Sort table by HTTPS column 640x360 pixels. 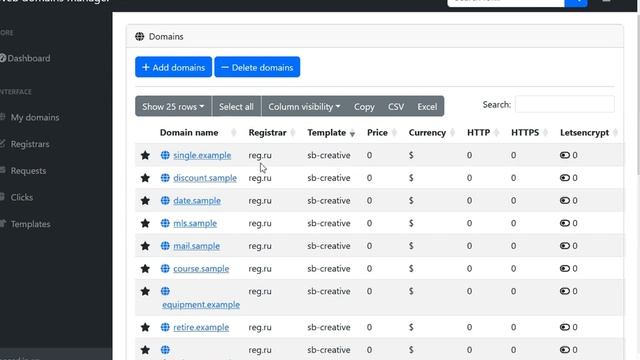pyautogui.click(x=529, y=133)
